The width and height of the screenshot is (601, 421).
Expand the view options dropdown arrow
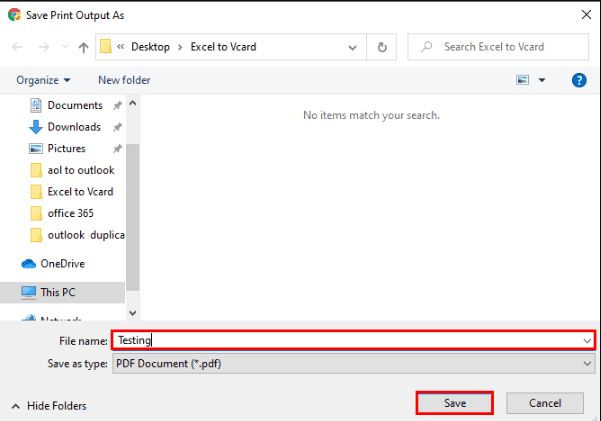coord(542,80)
